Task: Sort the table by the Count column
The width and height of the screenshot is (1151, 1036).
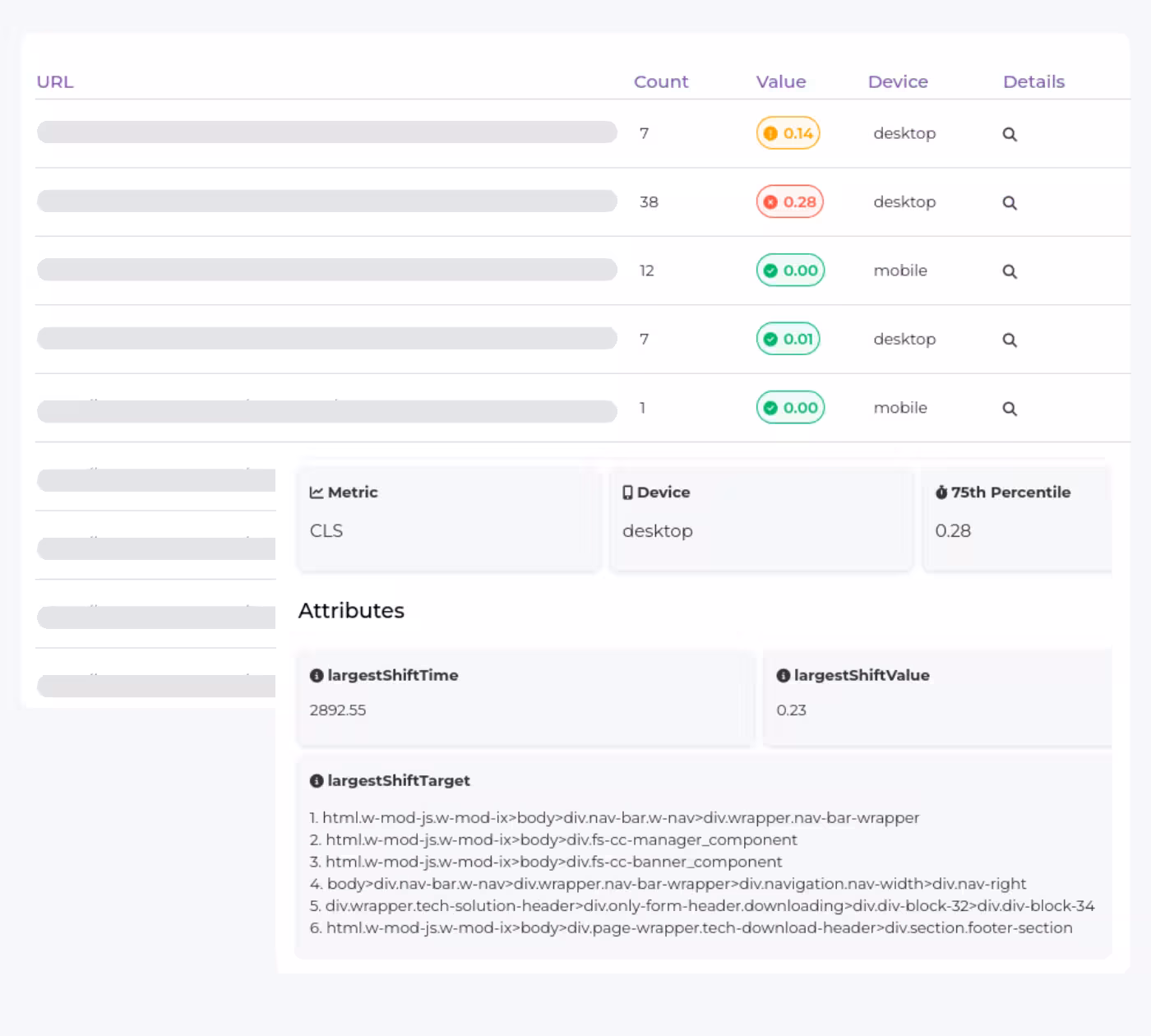Action: pyautogui.click(x=661, y=81)
